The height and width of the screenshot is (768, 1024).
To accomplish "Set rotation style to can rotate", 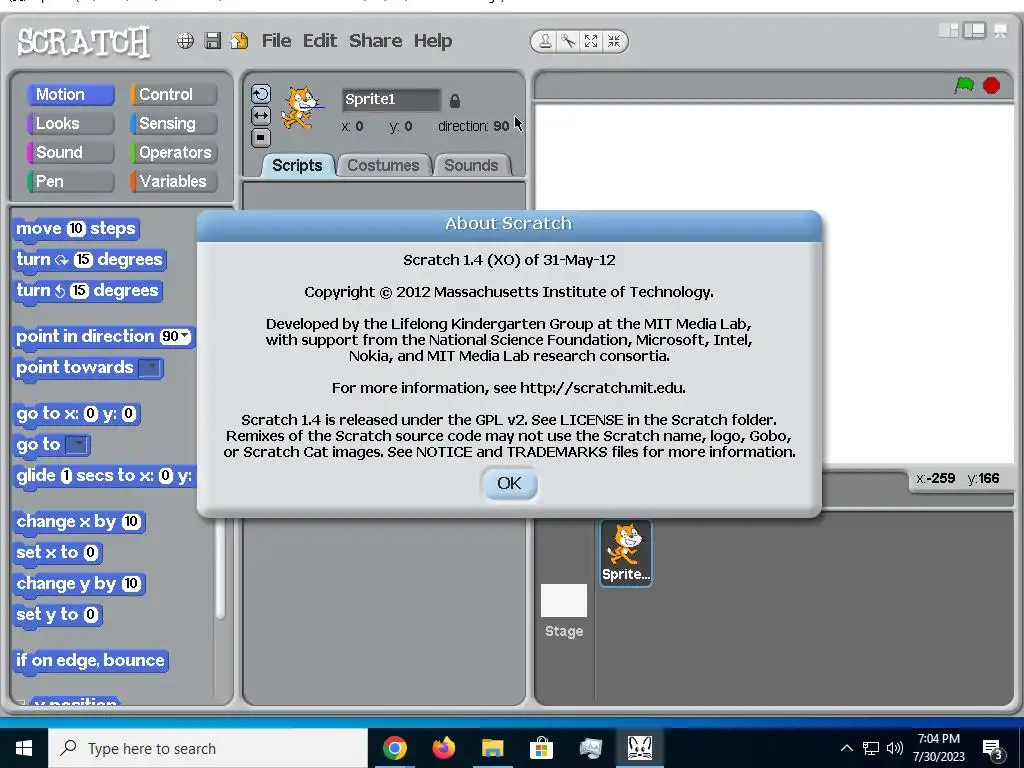I will point(261,94).
